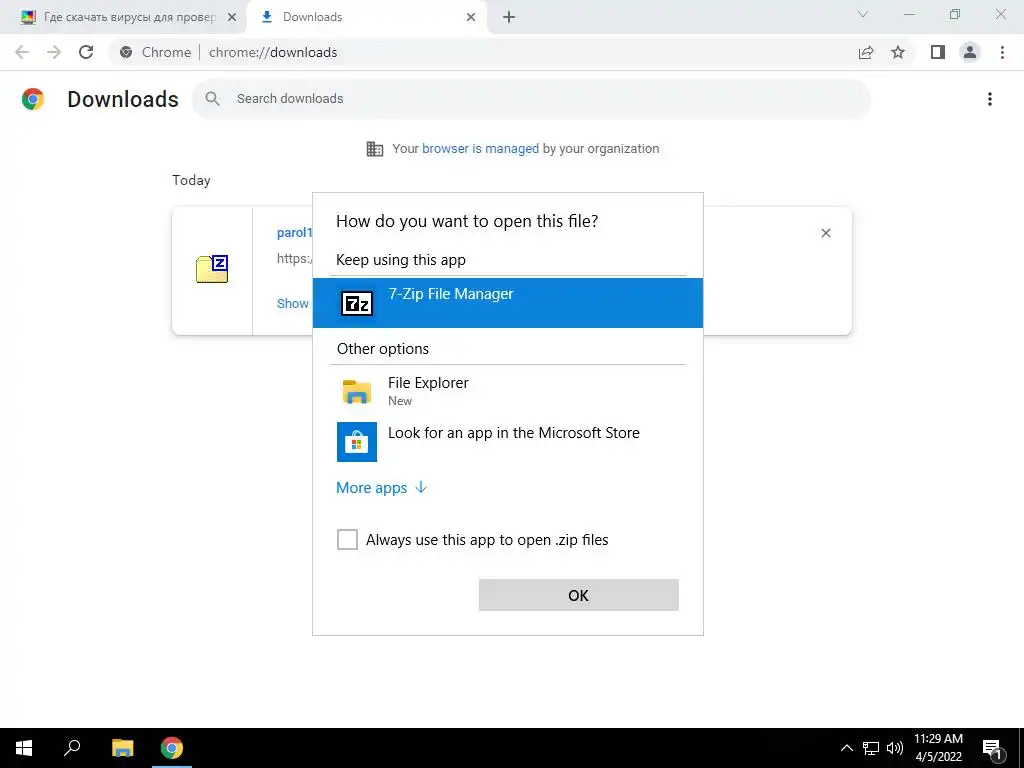
Task: Open the clock showing 11:29 AM
Action: [x=938, y=748]
